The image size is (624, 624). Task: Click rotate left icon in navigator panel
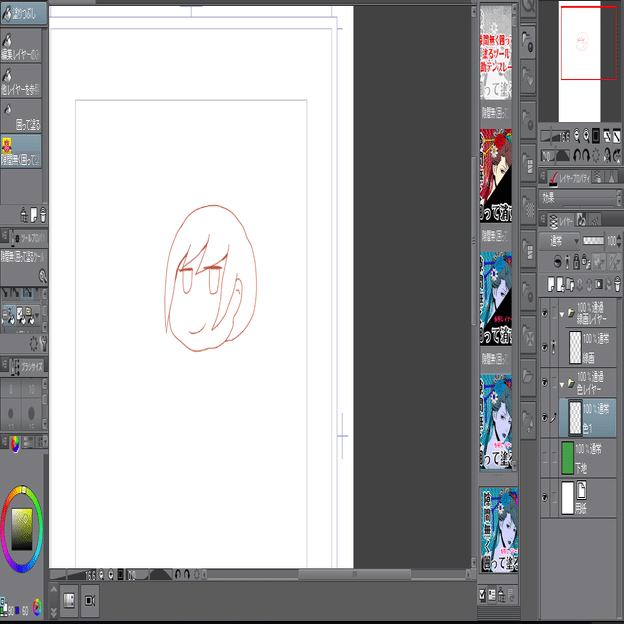[576, 155]
